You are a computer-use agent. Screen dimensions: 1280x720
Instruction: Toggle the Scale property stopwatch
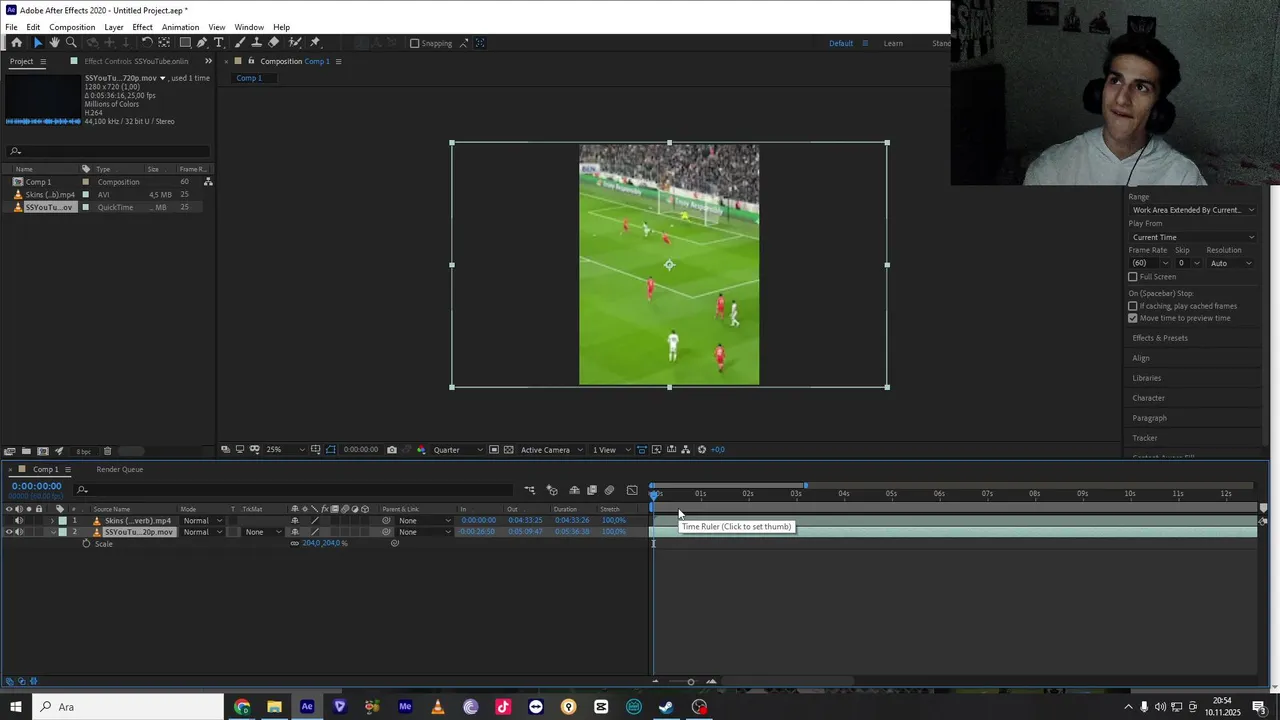click(86, 544)
